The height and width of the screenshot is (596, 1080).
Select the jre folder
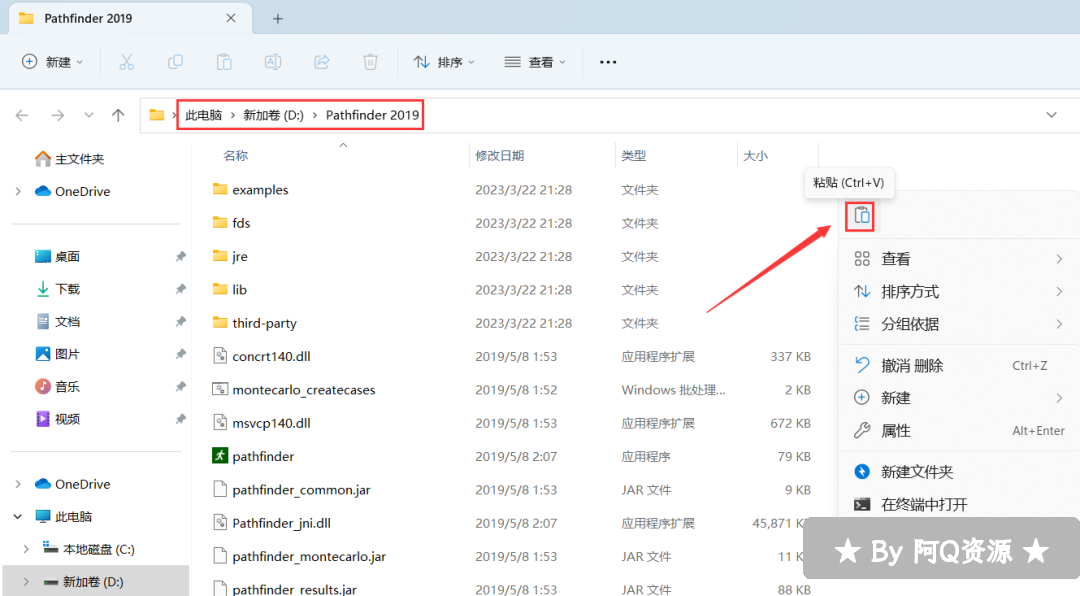240,256
